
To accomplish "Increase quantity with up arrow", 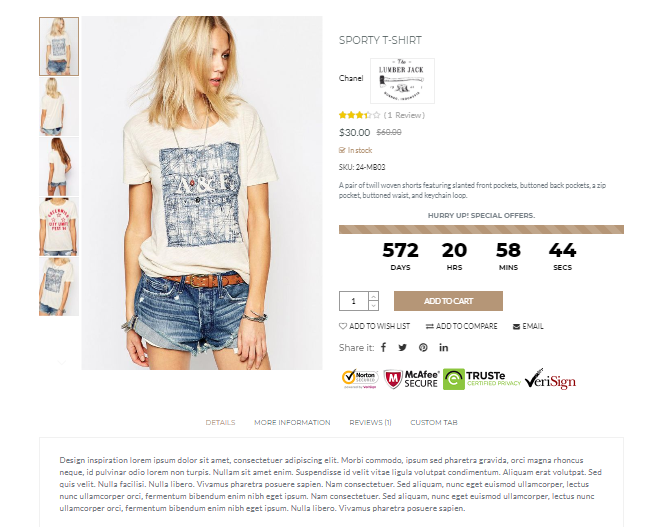I will tap(373, 296).
